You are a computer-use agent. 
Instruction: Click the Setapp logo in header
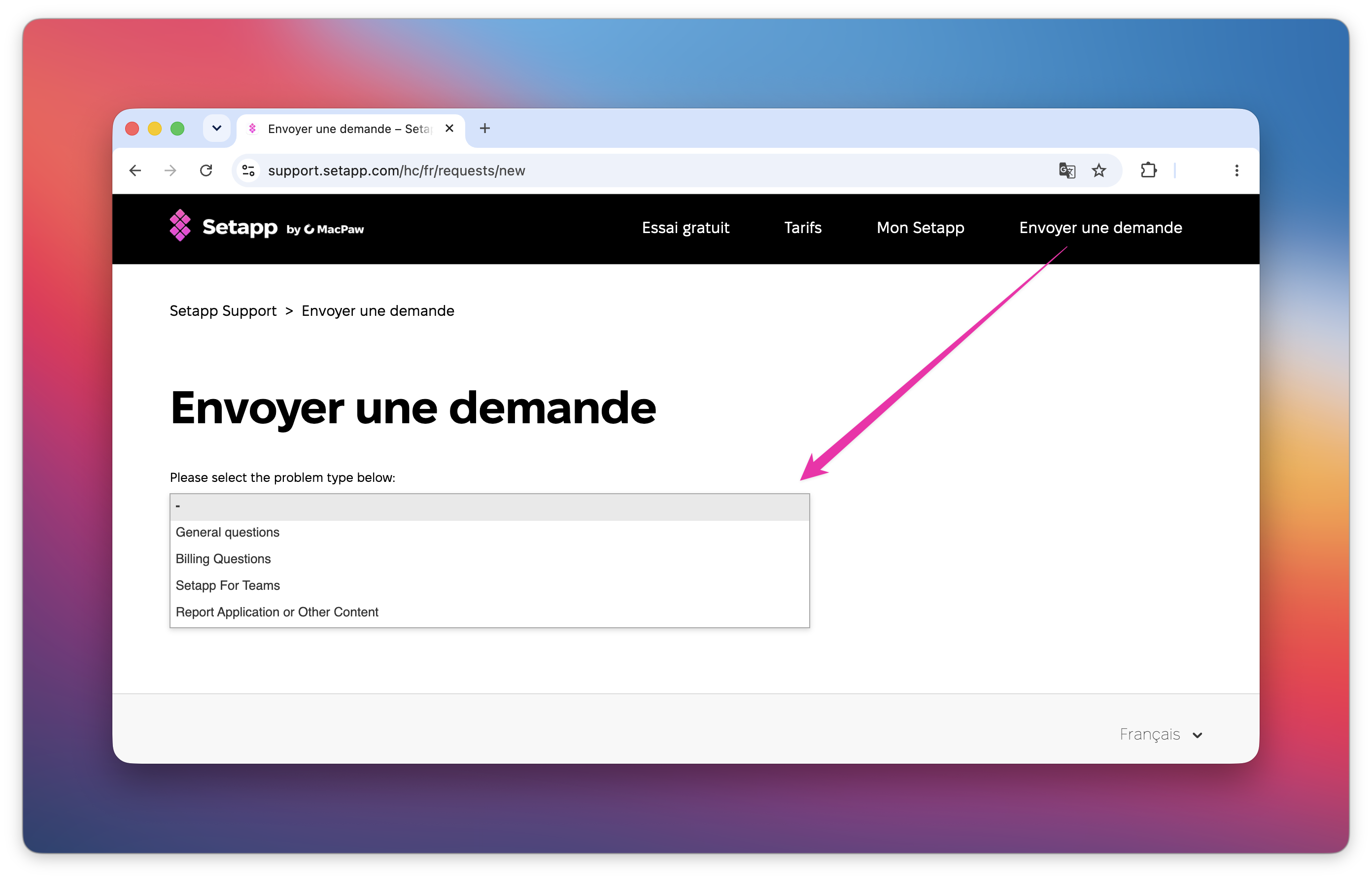(x=223, y=227)
